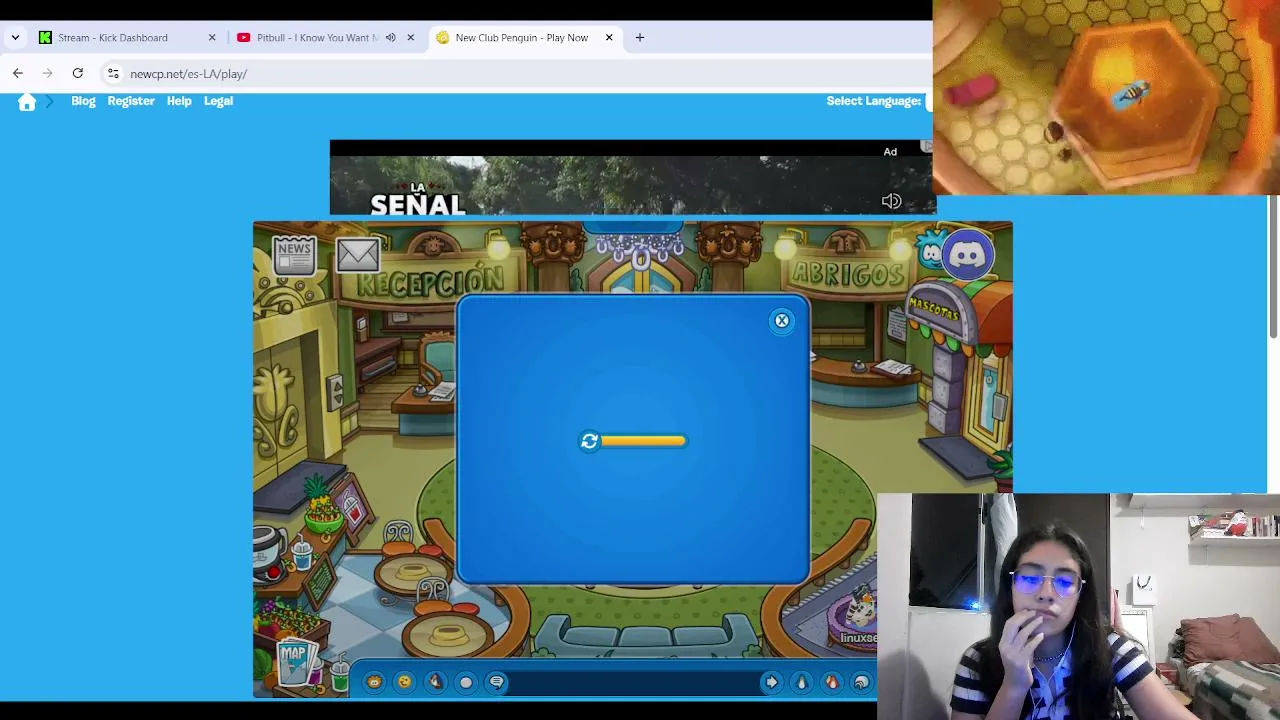Open the chat speech bubble icon
1280x720 pixels.
tap(497, 682)
